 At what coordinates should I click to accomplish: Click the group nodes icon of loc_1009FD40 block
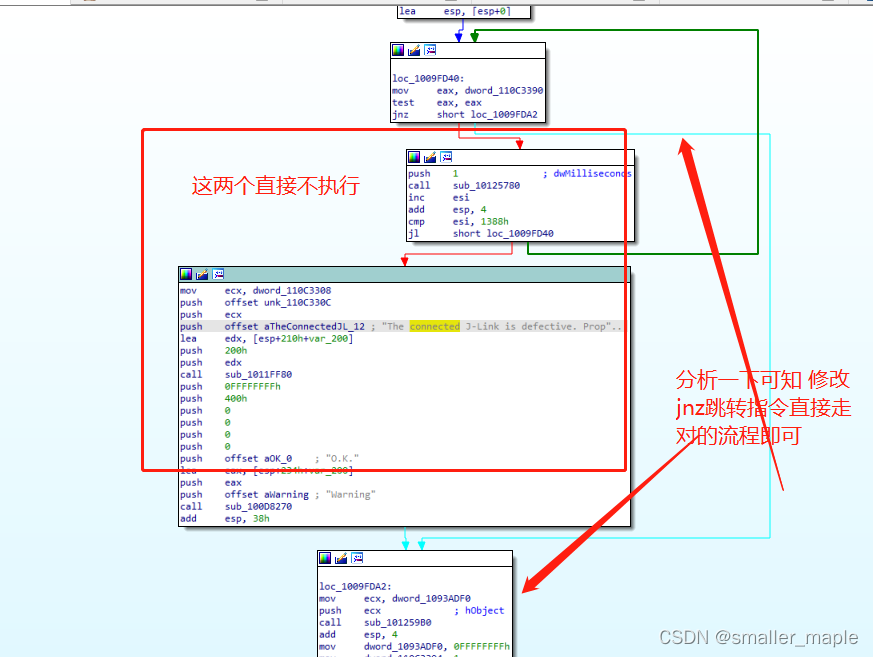pyautogui.click(x=430, y=50)
